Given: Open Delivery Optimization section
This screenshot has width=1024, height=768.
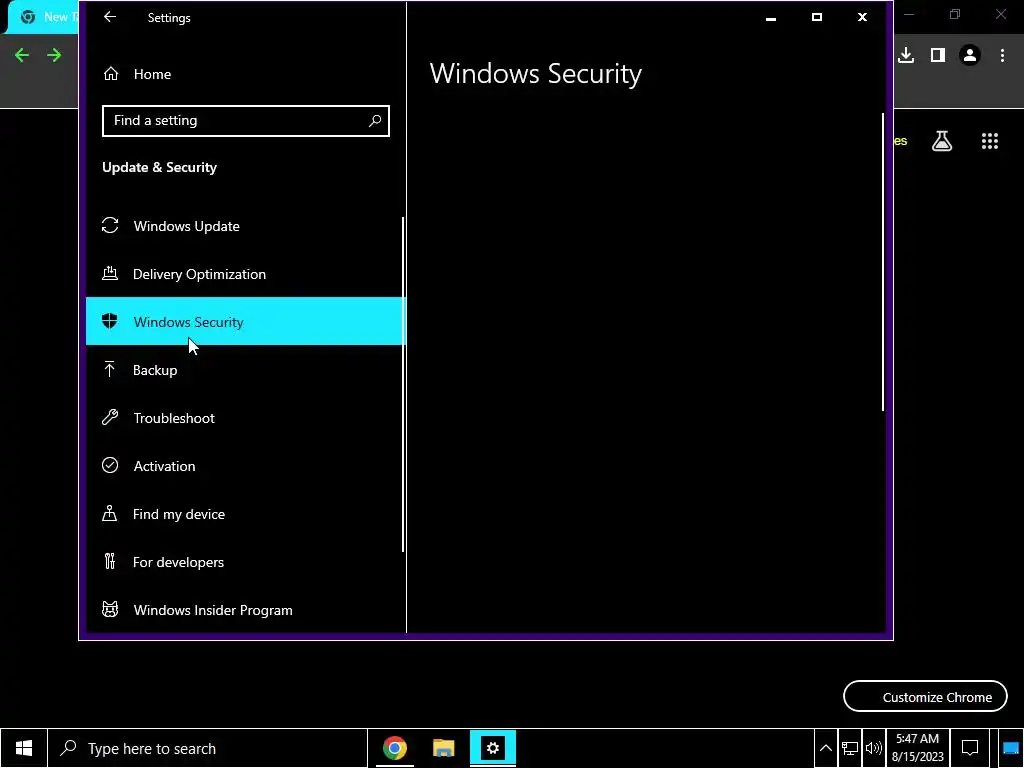Looking at the screenshot, I should (x=246, y=274).
